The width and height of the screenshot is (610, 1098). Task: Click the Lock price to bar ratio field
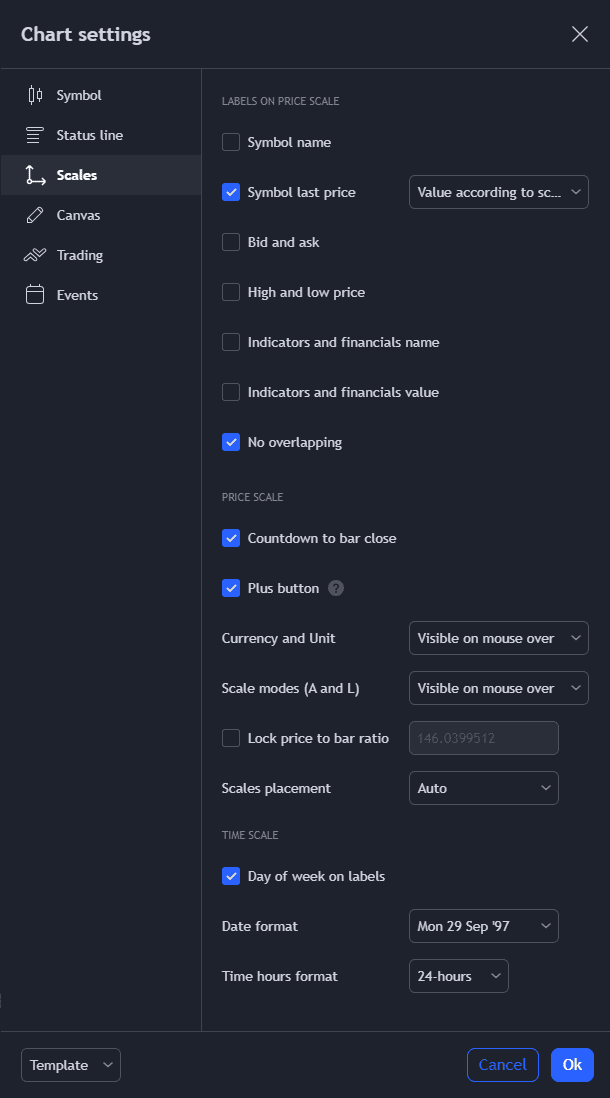(x=484, y=738)
